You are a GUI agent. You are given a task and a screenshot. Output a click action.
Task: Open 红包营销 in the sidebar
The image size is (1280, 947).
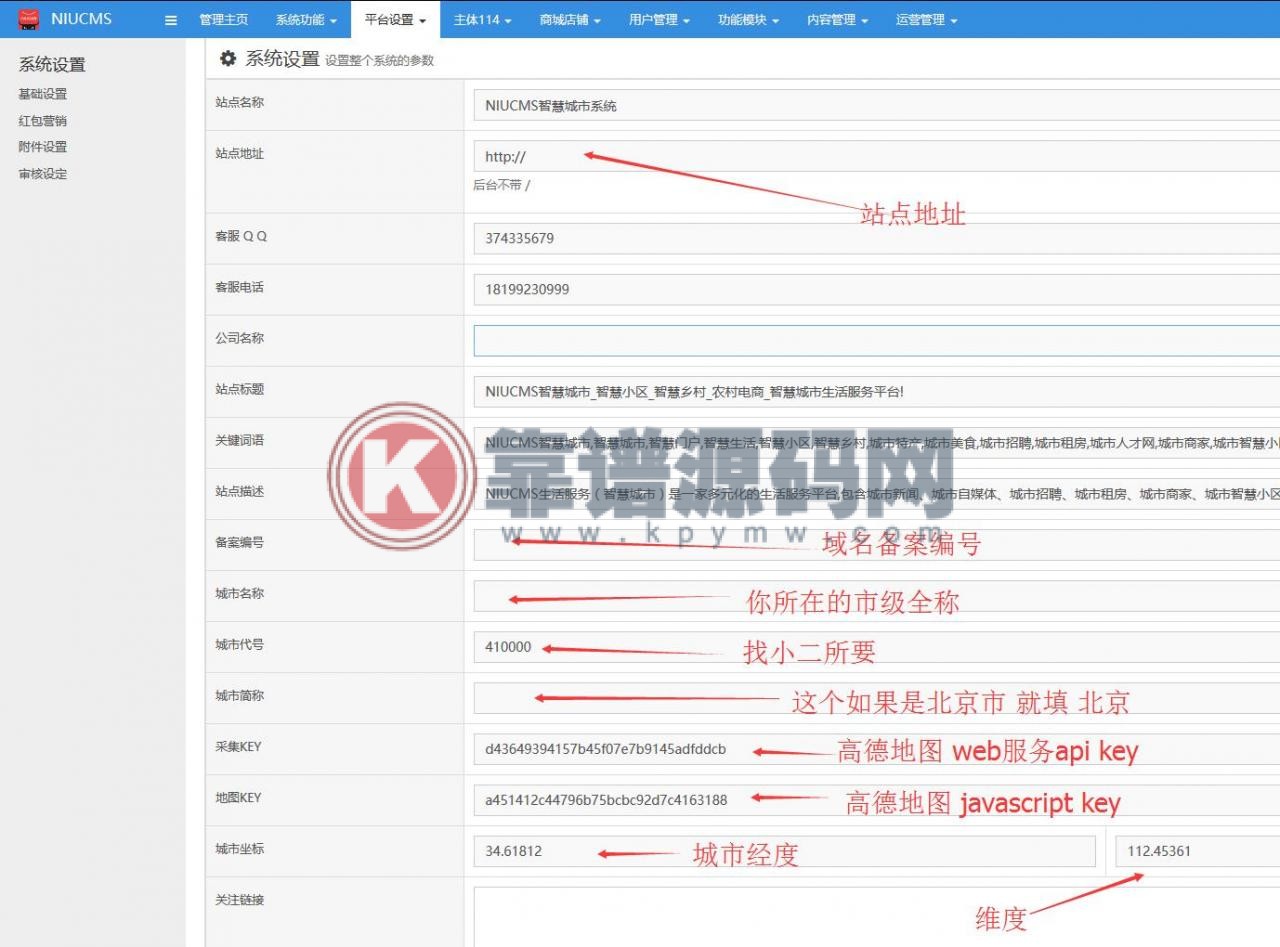tap(43, 121)
